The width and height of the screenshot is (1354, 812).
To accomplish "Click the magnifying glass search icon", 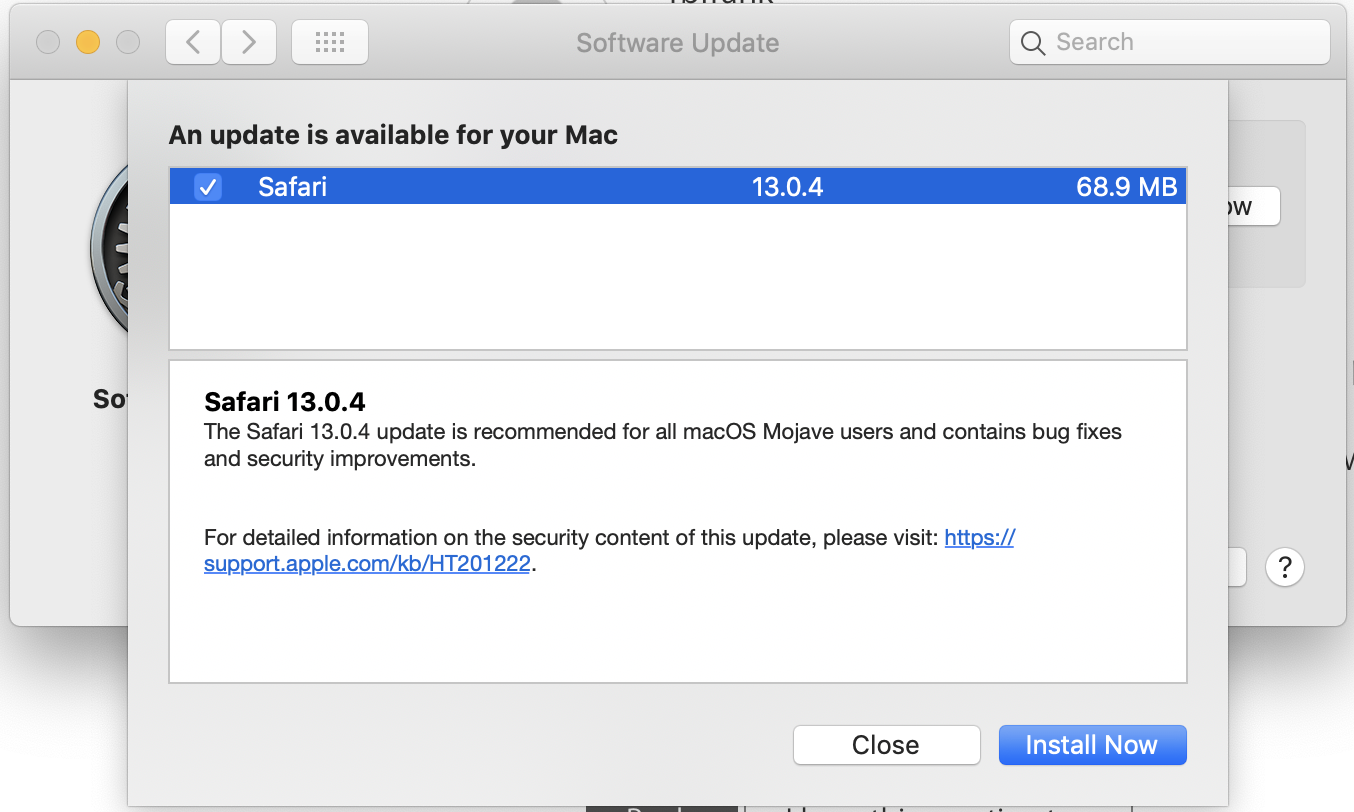I will tap(1033, 43).
